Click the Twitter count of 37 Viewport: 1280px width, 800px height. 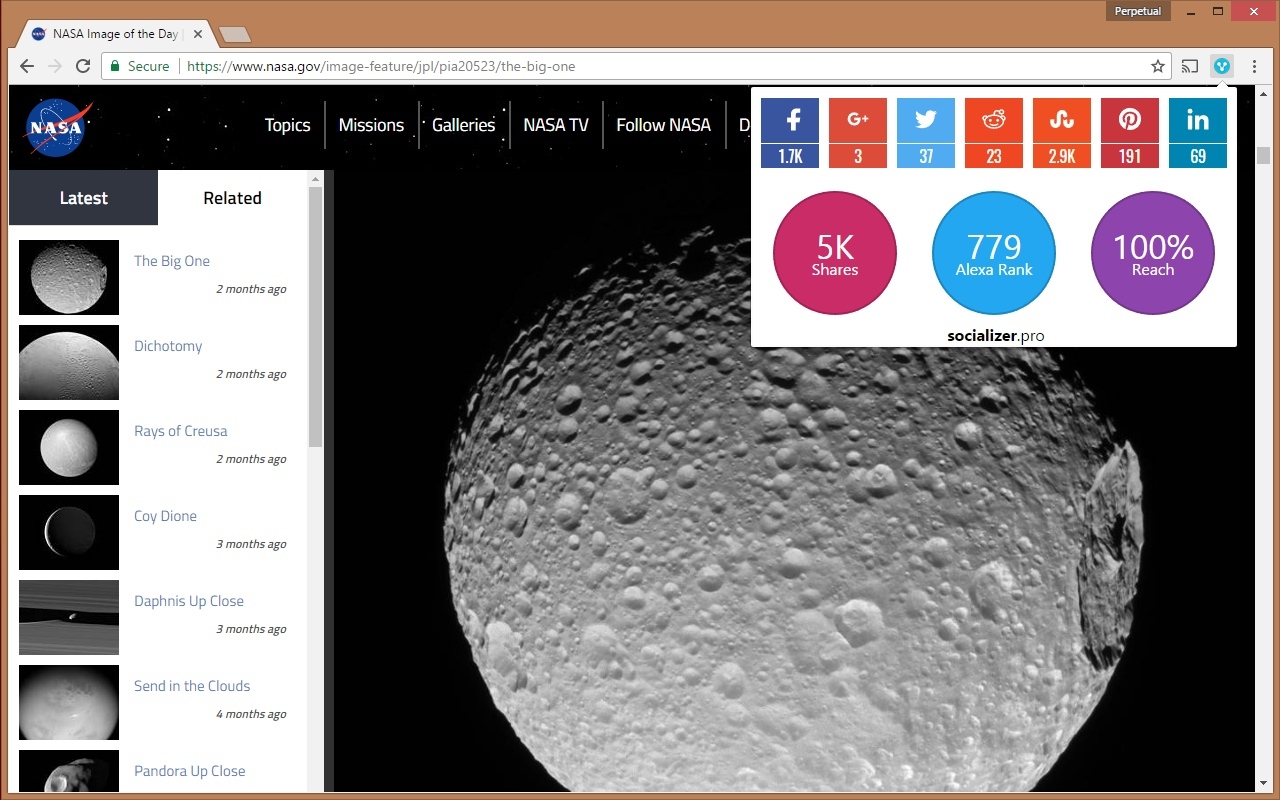pyautogui.click(x=926, y=156)
